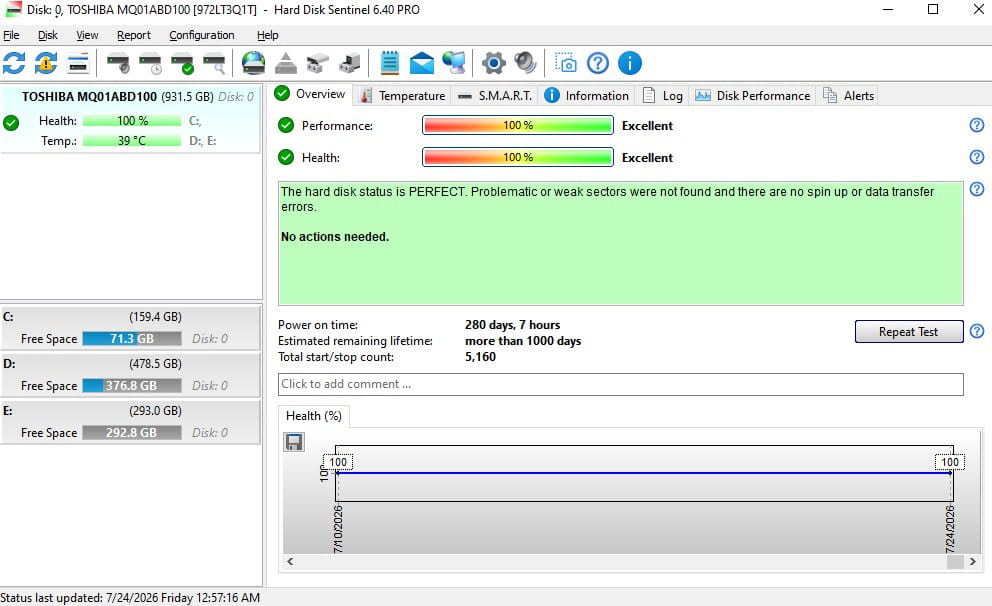Save the health graph with floppy icon

pyautogui.click(x=294, y=442)
